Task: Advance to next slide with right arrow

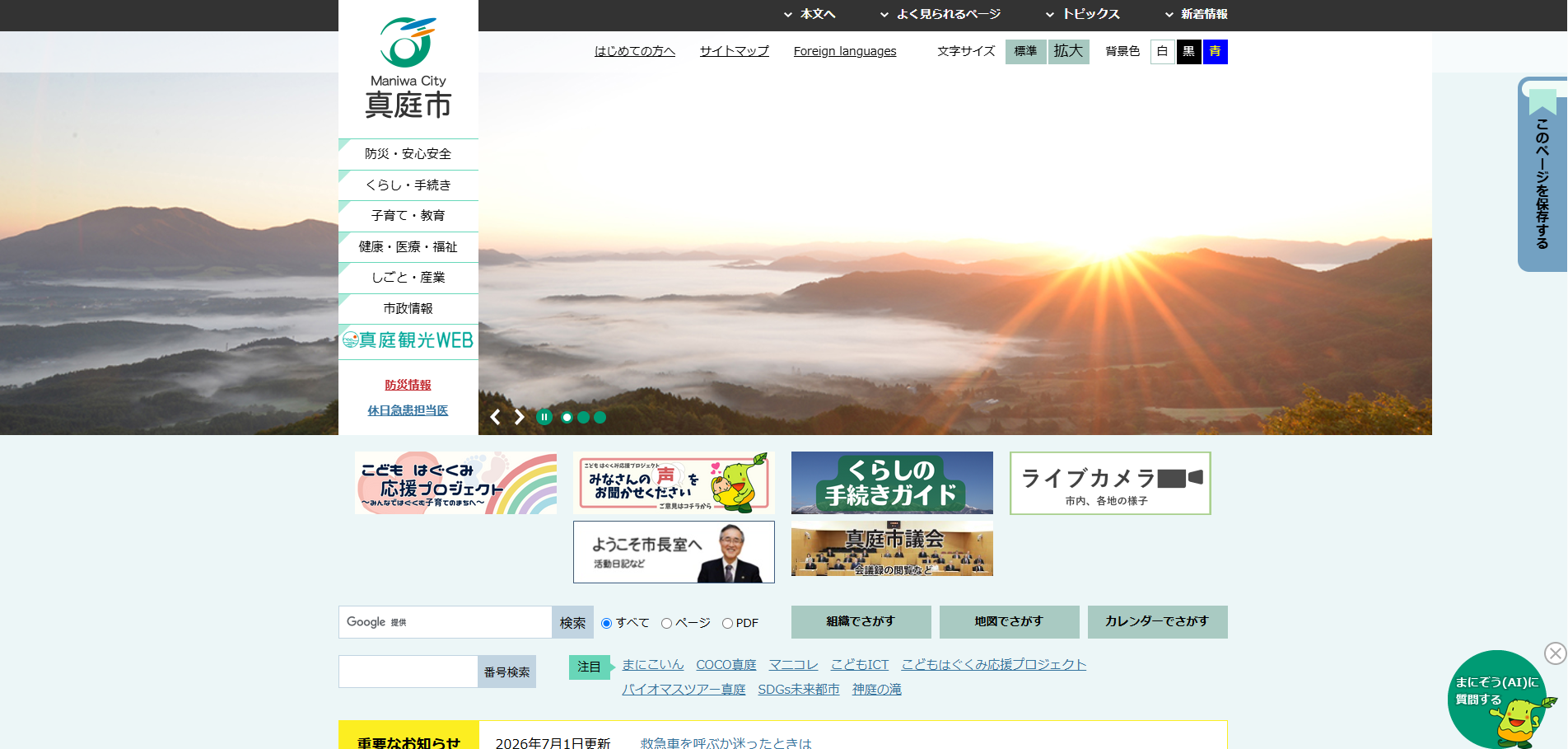Action: coord(520,417)
